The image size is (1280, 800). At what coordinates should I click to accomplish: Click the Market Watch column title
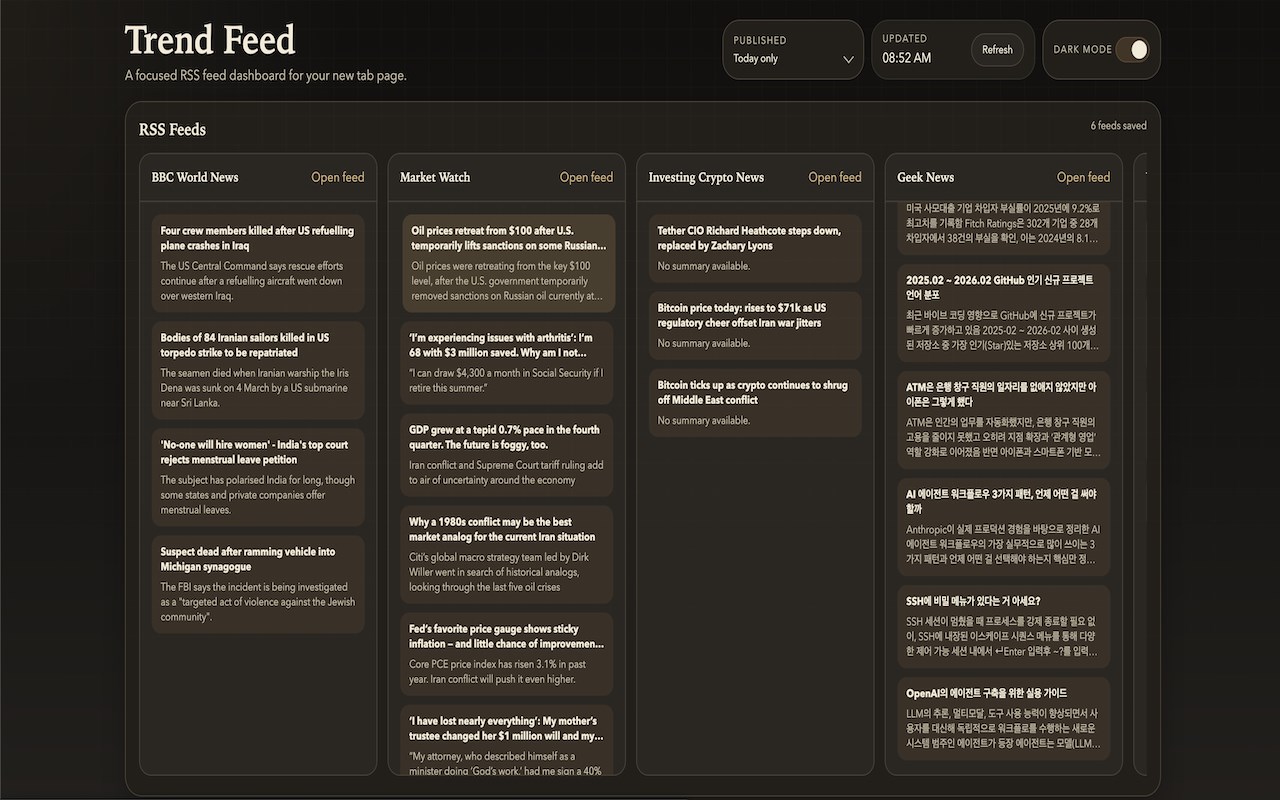pyautogui.click(x=435, y=177)
